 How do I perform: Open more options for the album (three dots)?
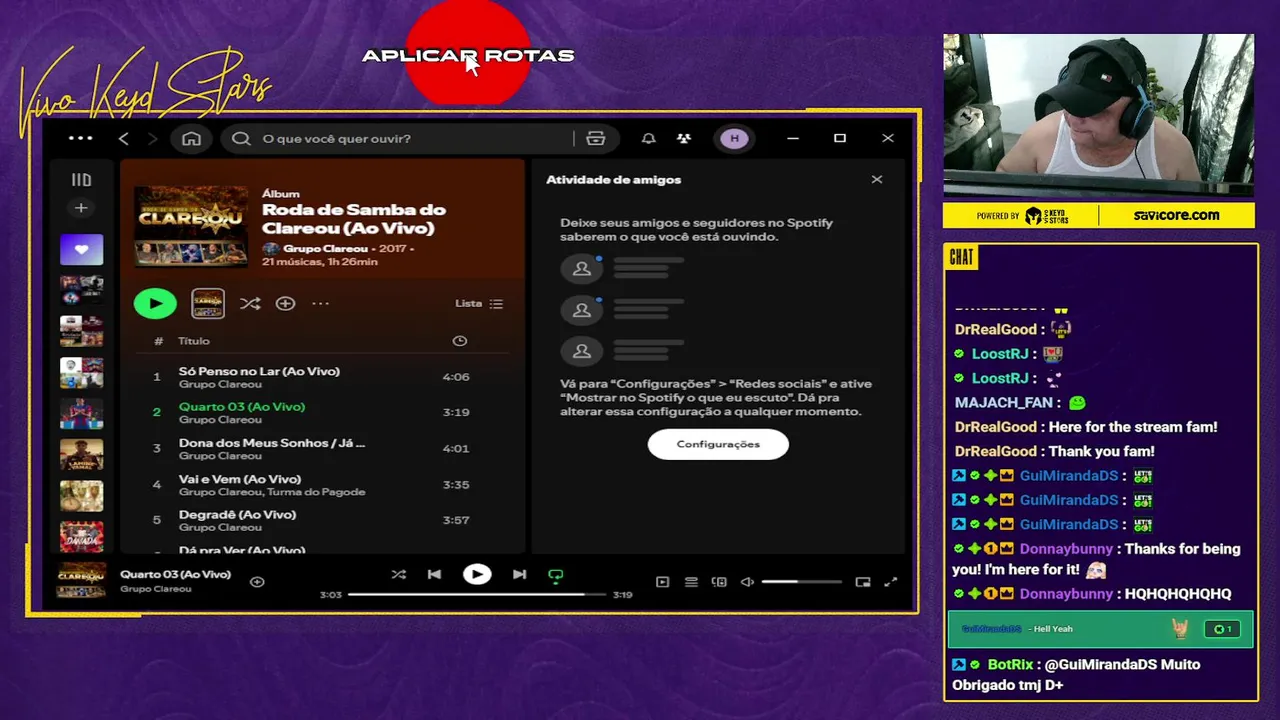click(320, 303)
